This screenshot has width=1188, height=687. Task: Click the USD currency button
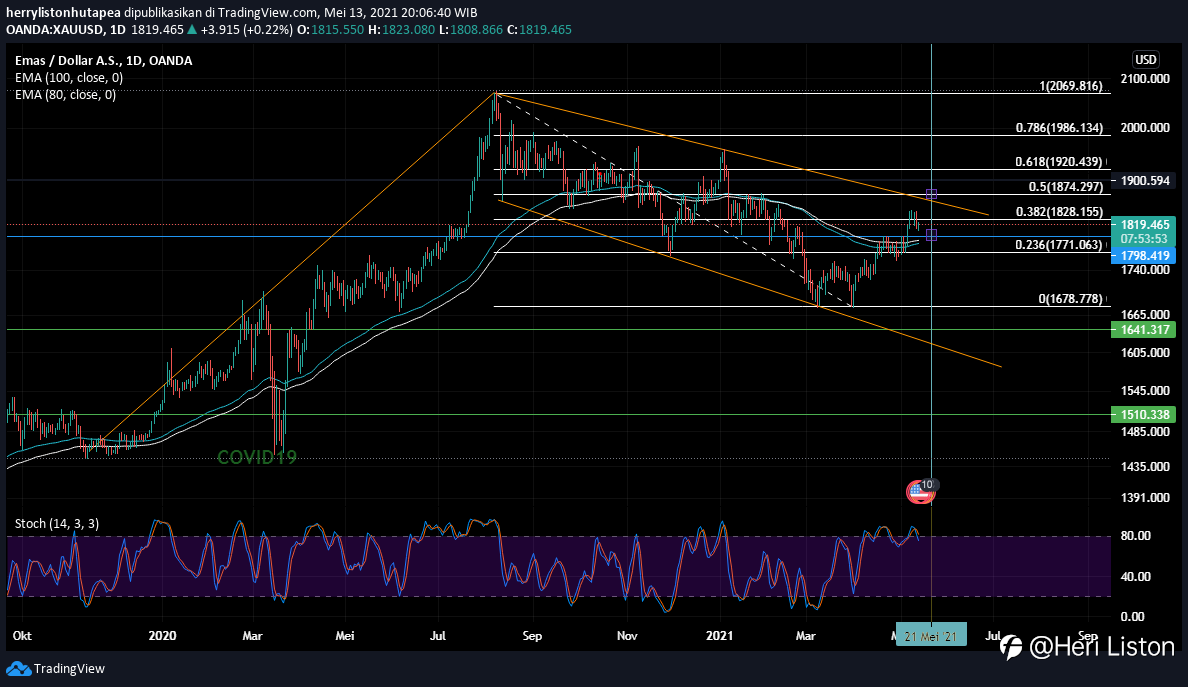click(1145, 60)
